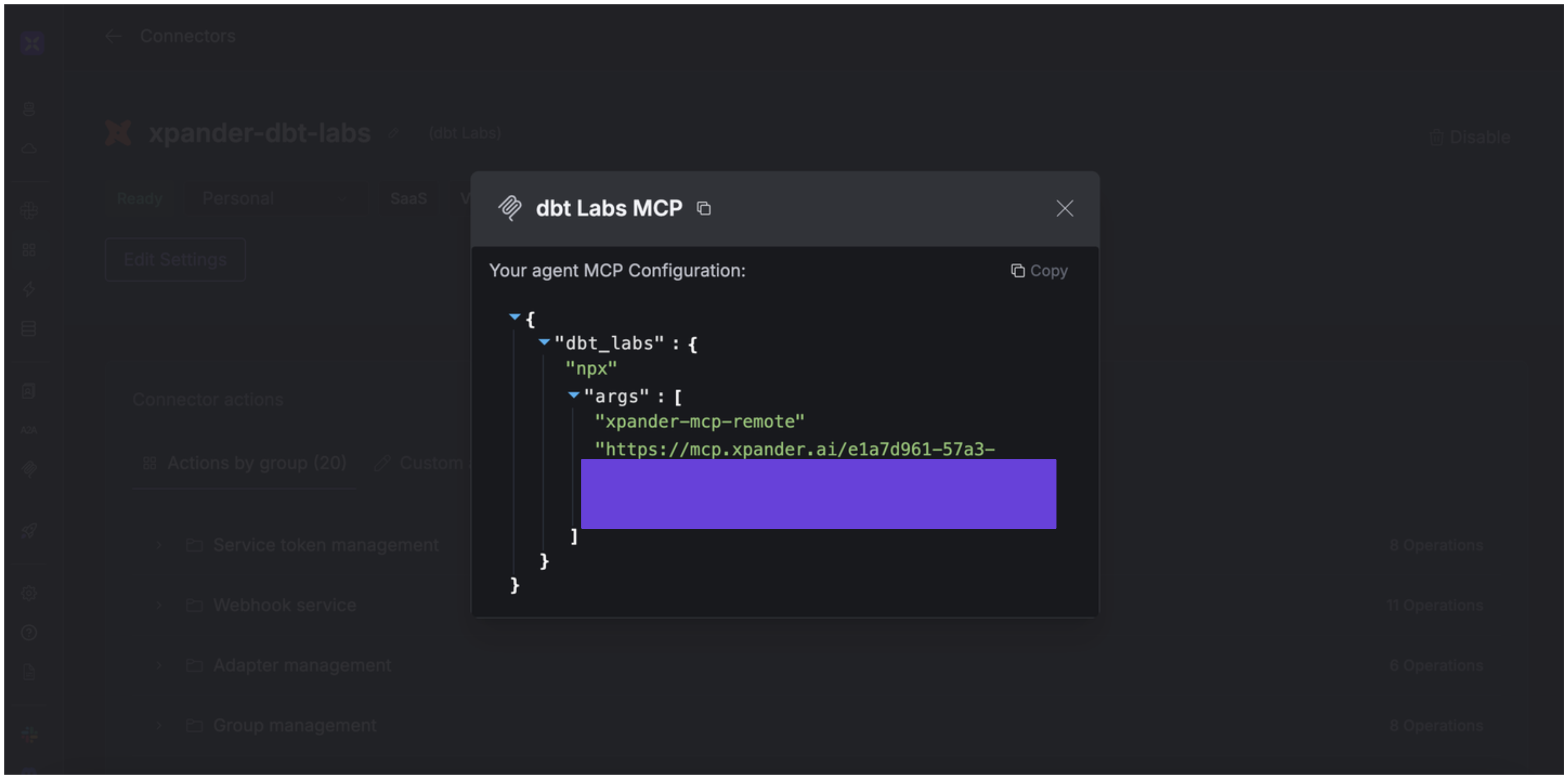Click the MCP logo icon in dialog header

509,208
